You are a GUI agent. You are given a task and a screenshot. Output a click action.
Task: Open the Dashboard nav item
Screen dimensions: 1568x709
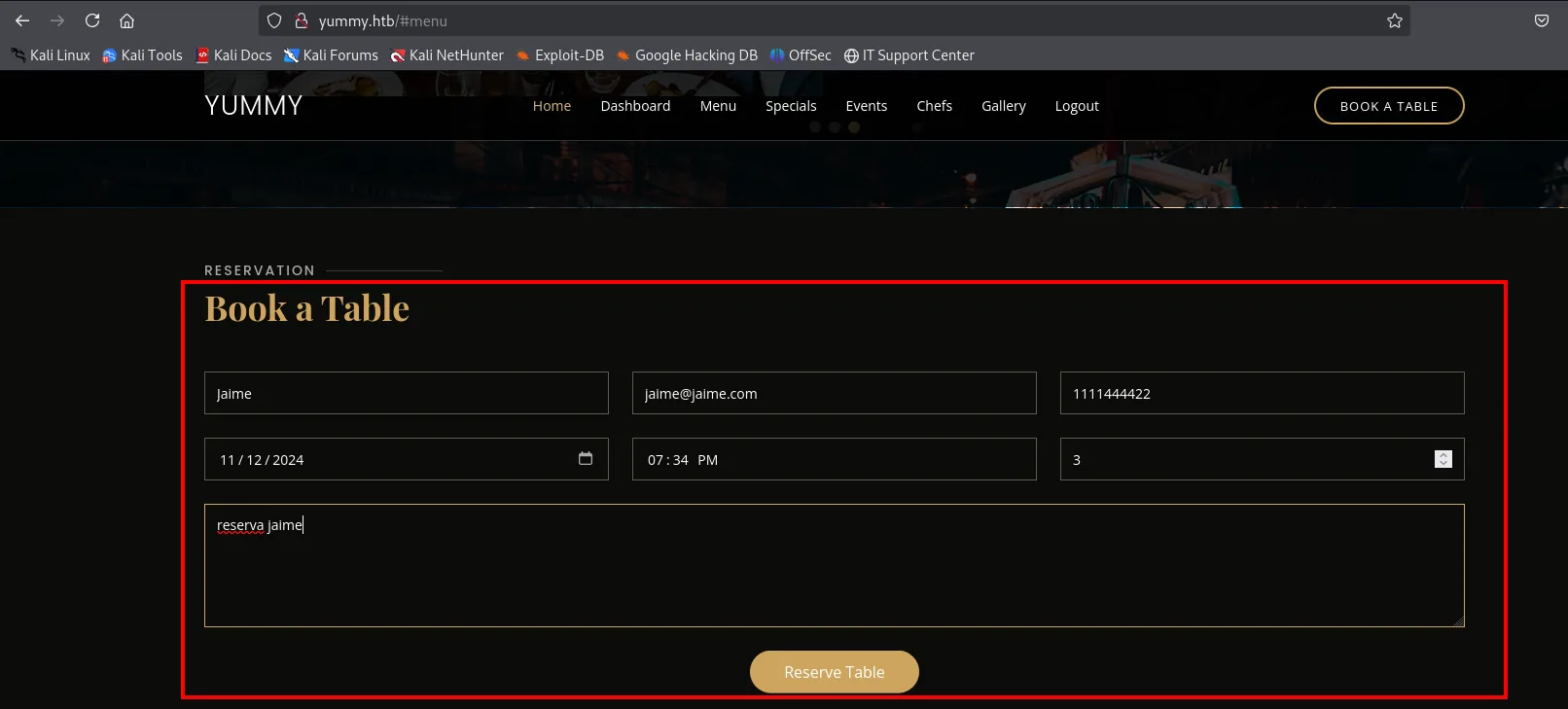point(635,106)
